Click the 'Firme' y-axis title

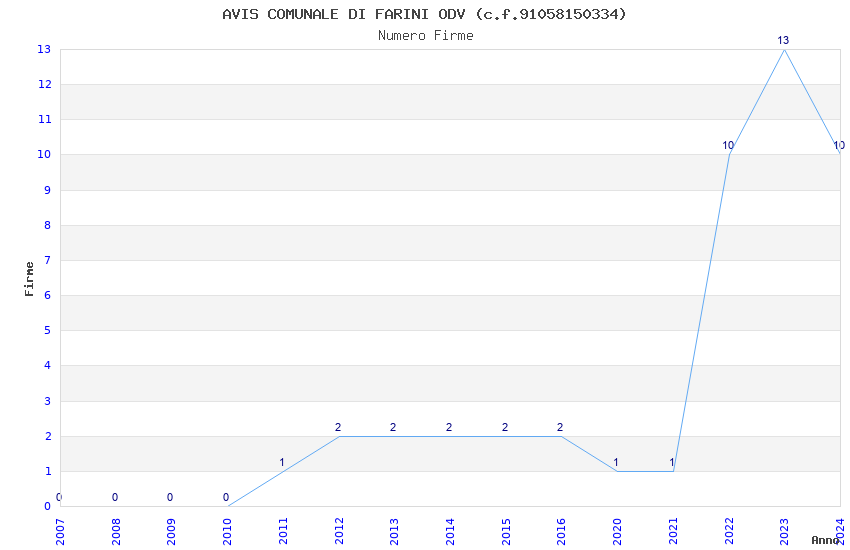[29, 278]
